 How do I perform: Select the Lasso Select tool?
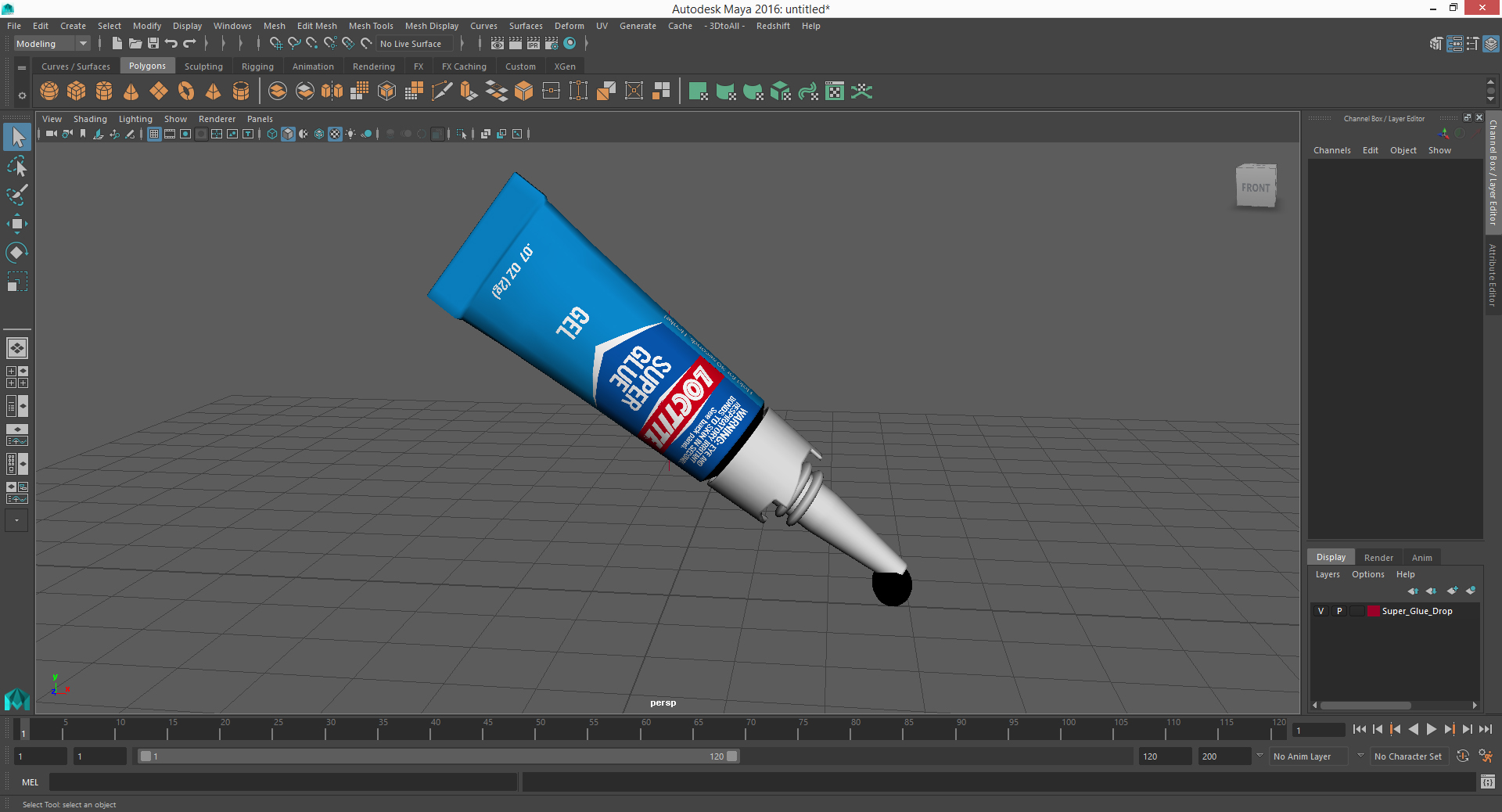point(17,167)
